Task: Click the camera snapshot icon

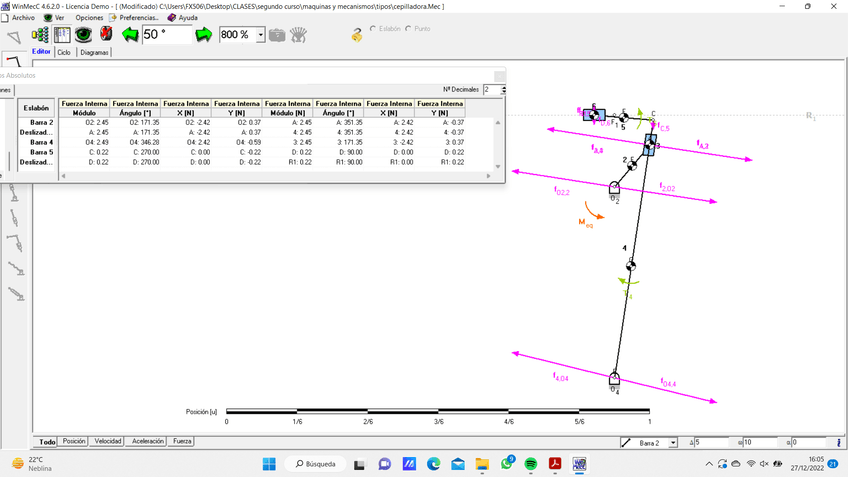Action: (277, 35)
